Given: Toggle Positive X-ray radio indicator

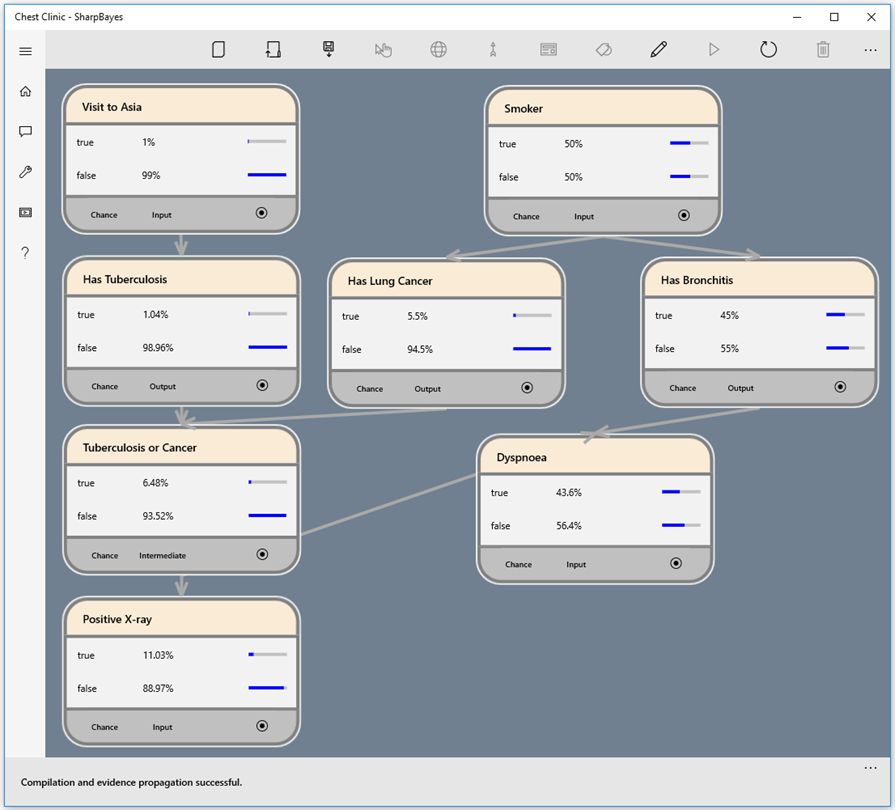Looking at the screenshot, I should [262, 726].
